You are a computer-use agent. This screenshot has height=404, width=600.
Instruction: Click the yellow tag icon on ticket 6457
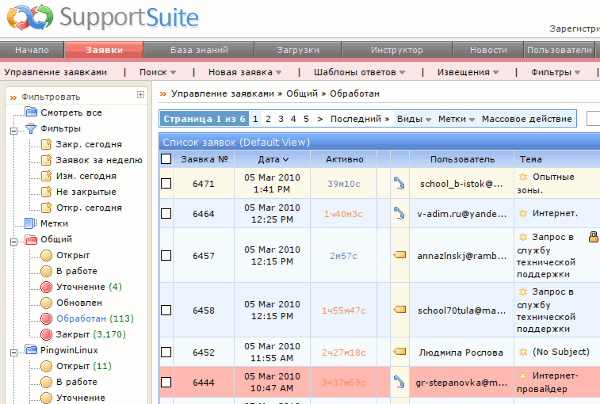[x=399, y=256]
